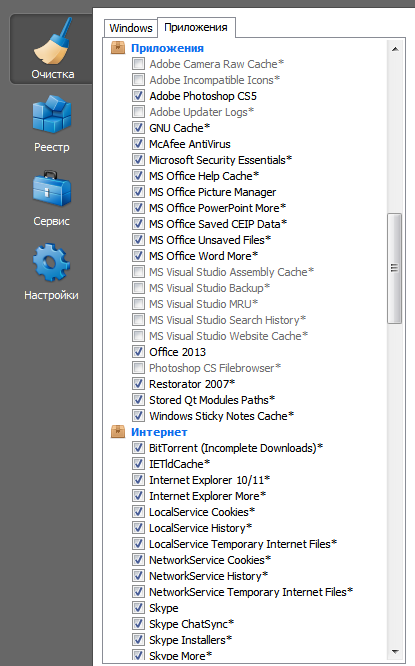Image resolution: width=415 pixels, height=666 pixels.
Task: Uncheck MS Office Help Cache
Action: (138, 176)
